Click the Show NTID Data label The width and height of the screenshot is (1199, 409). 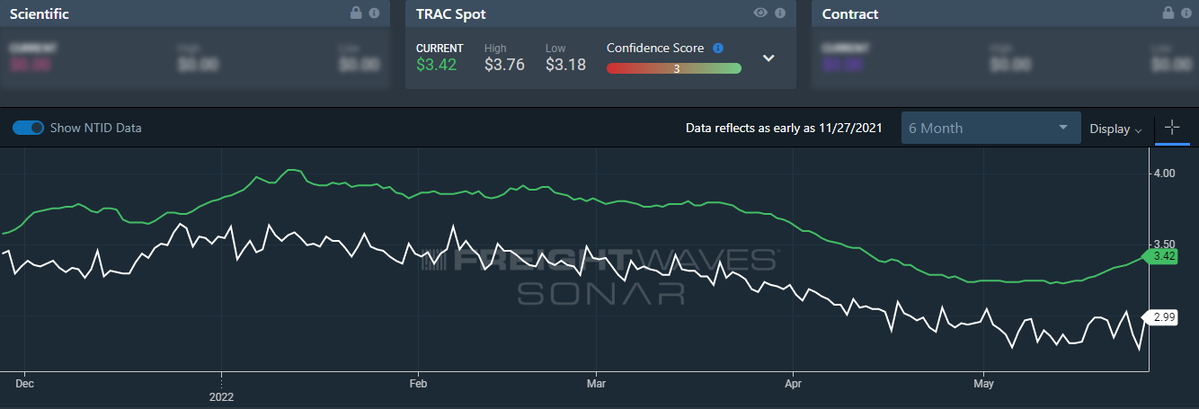click(96, 128)
